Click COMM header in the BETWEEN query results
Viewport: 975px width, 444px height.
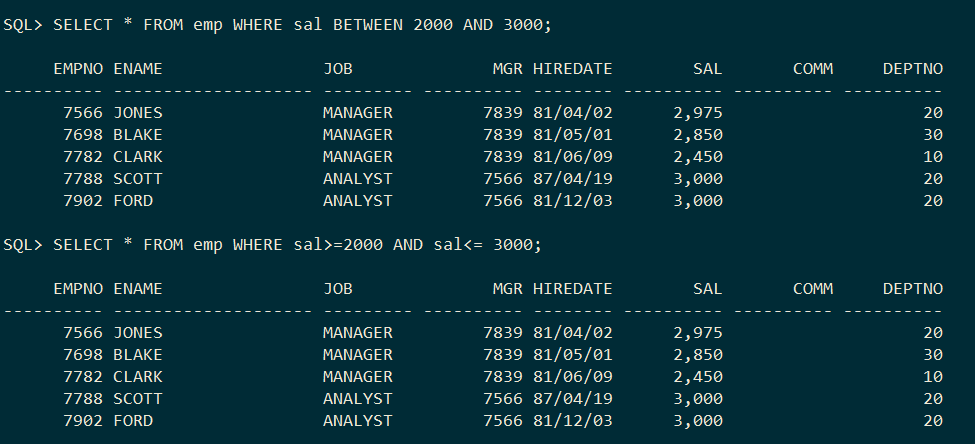click(813, 69)
